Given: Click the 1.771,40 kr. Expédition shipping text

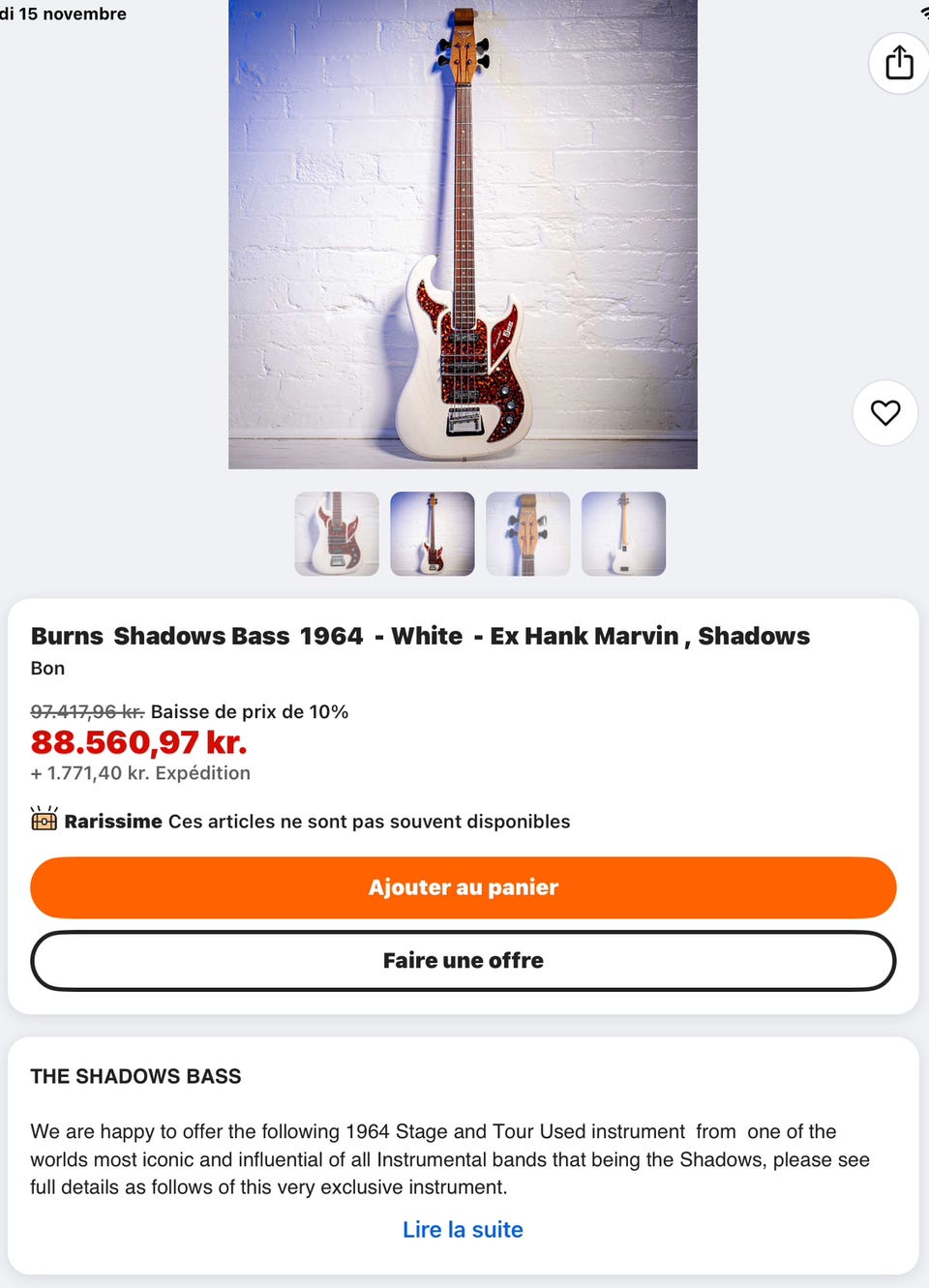Looking at the screenshot, I should (140, 773).
